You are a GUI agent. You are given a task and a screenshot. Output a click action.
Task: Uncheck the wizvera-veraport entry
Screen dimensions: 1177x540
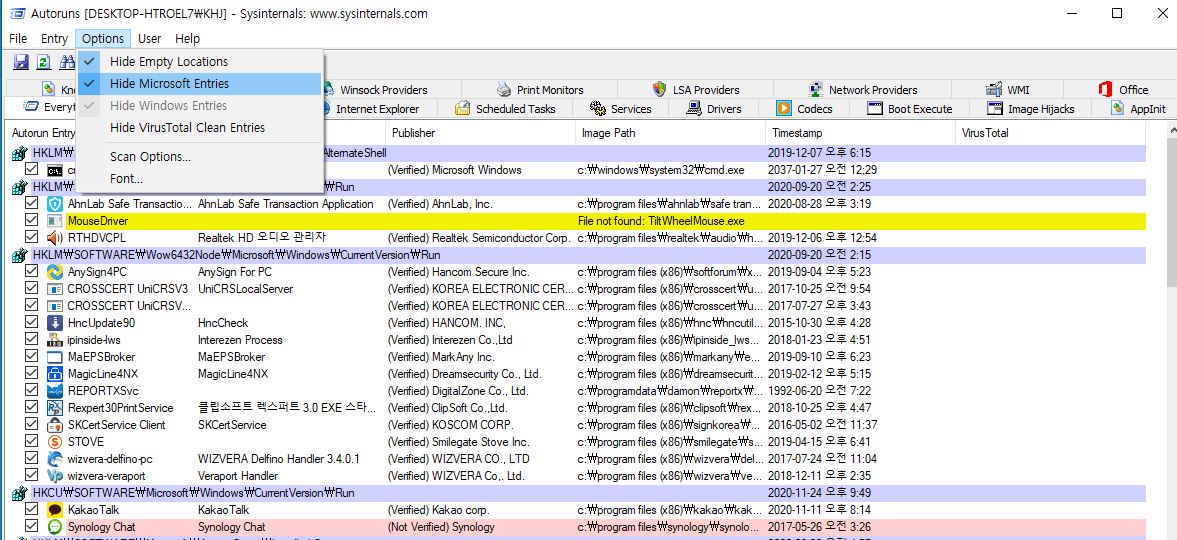pos(32,475)
